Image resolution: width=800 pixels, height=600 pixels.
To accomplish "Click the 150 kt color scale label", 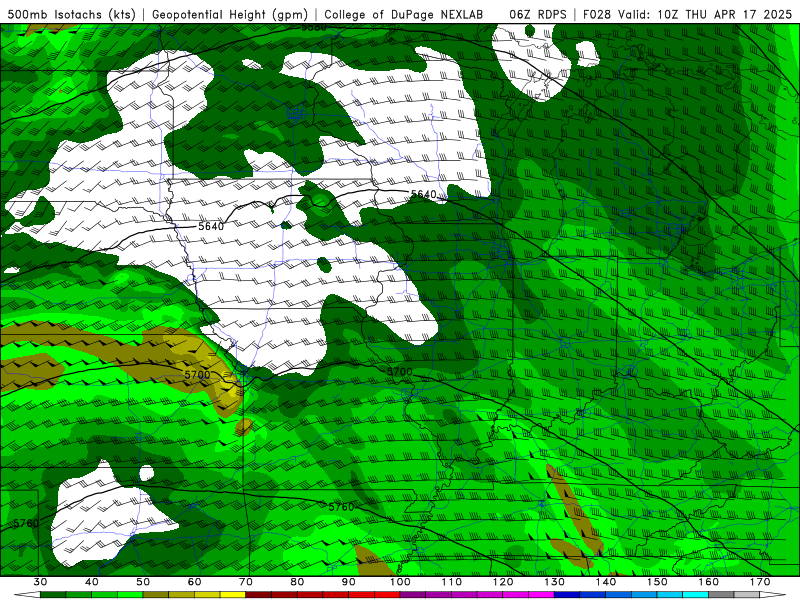I will pos(657,582).
